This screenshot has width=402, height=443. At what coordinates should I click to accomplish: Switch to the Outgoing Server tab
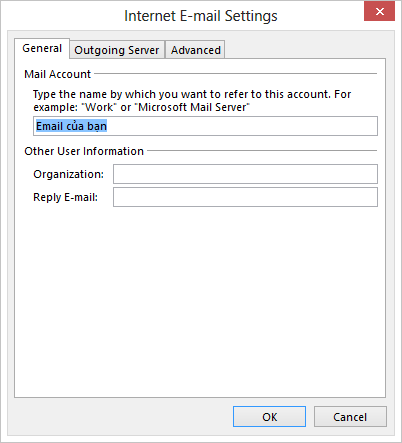(117, 50)
